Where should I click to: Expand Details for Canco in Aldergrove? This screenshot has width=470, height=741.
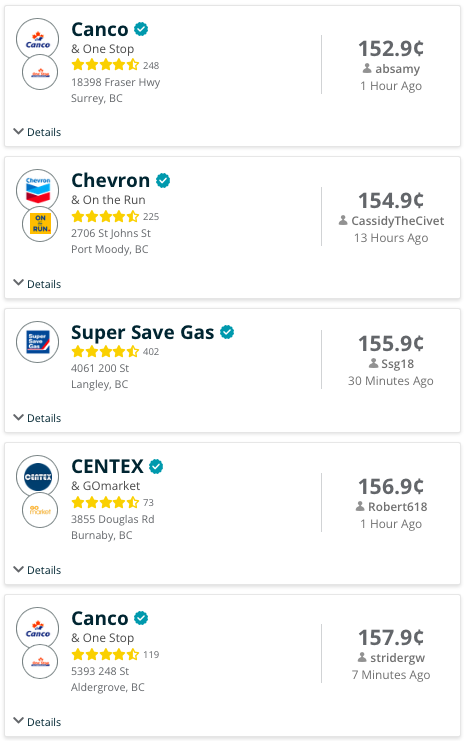[x=37, y=722]
